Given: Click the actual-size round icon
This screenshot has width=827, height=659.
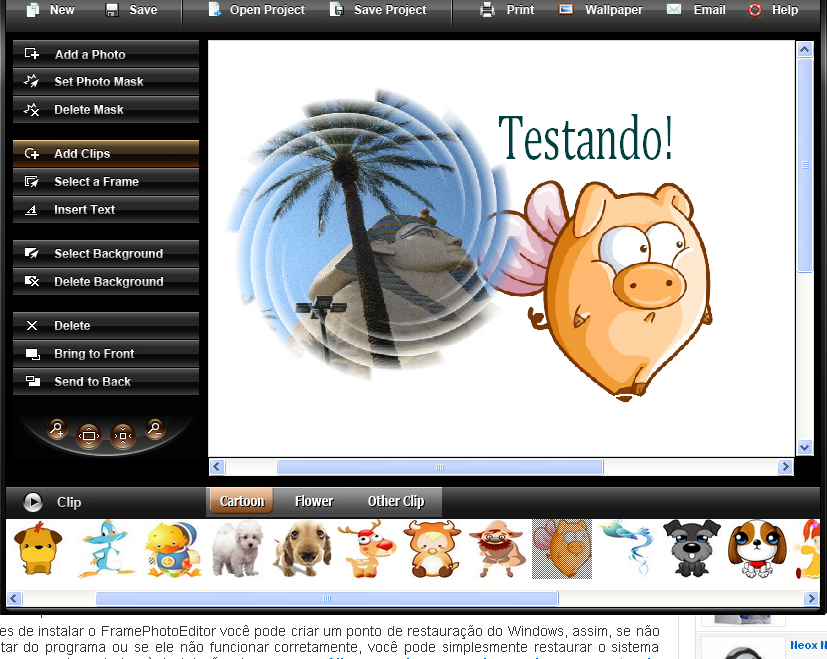Looking at the screenshot, I should (123, 436).
